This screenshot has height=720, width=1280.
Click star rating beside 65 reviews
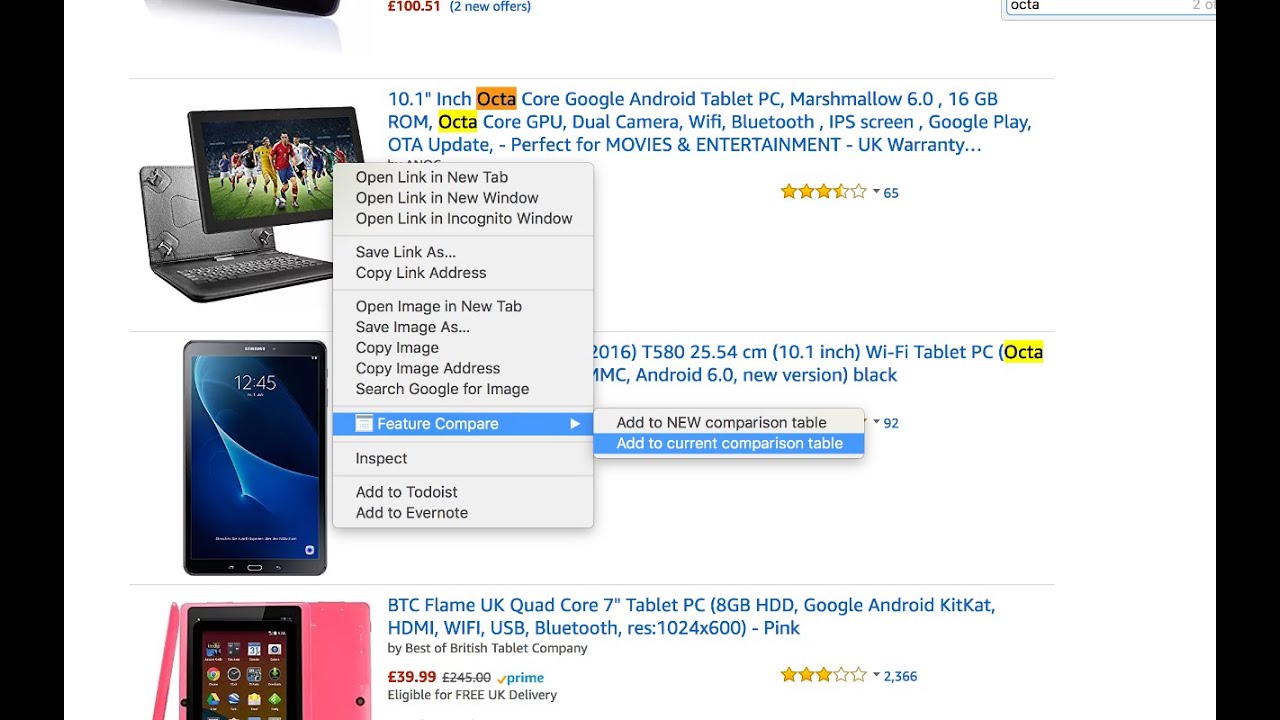(823, 192)
